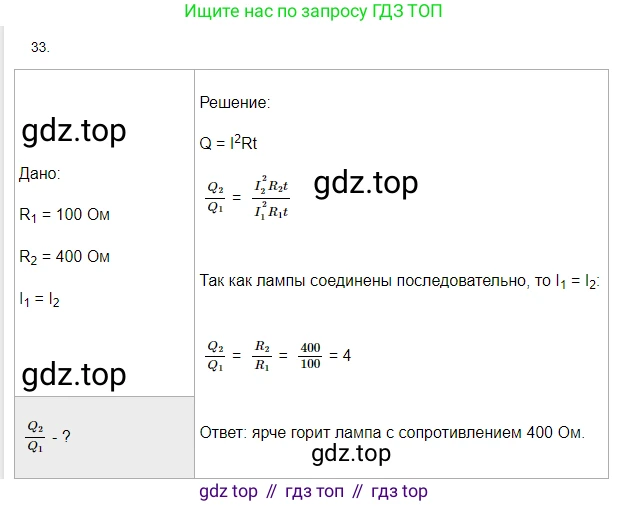
Task: Click the Q = I²Rt formula
Action: click(x=229, y=143)
